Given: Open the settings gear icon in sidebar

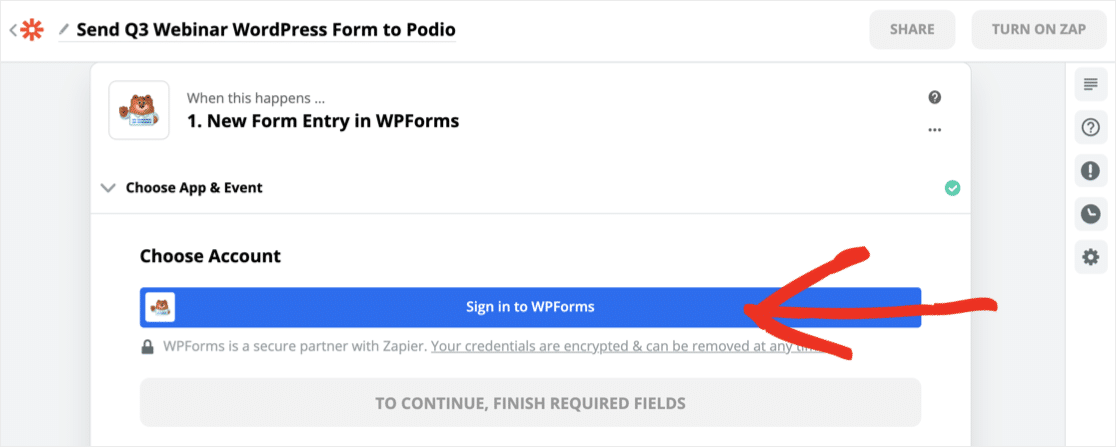Looking at the screenshot, I should pyautogui.click(x=1090, y=257).
